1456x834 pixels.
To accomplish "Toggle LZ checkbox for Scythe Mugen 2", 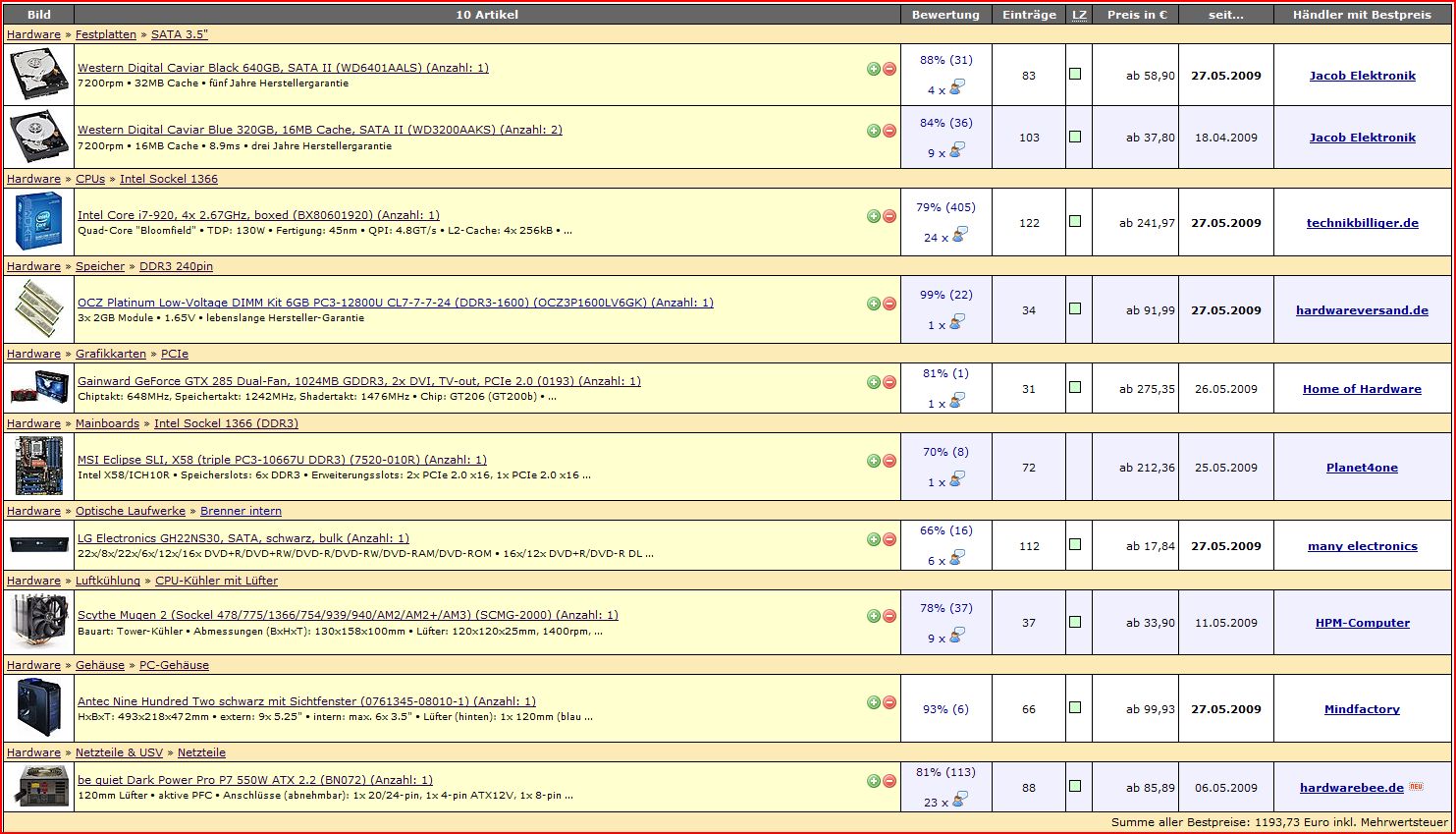I will coord(1075,622).
